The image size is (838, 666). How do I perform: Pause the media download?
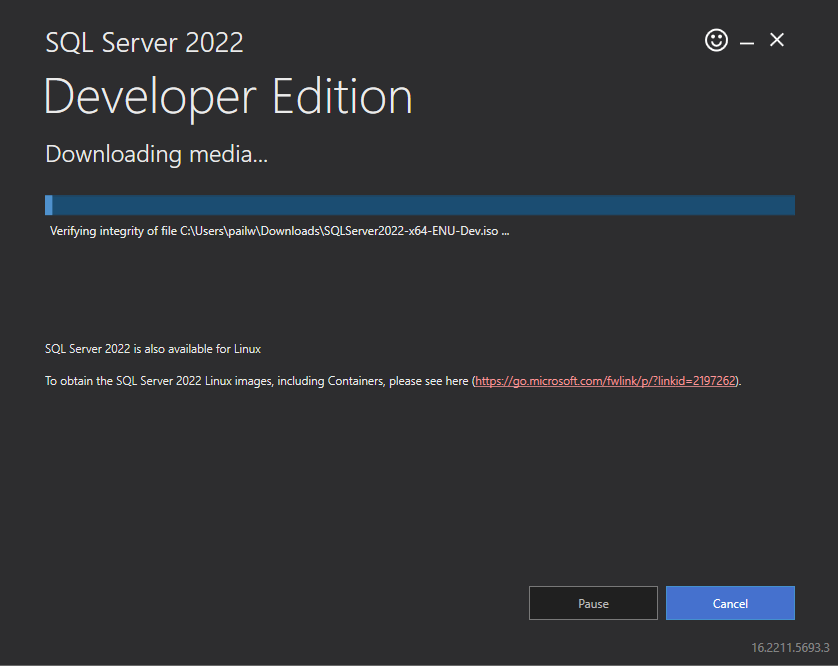[593, 603]
